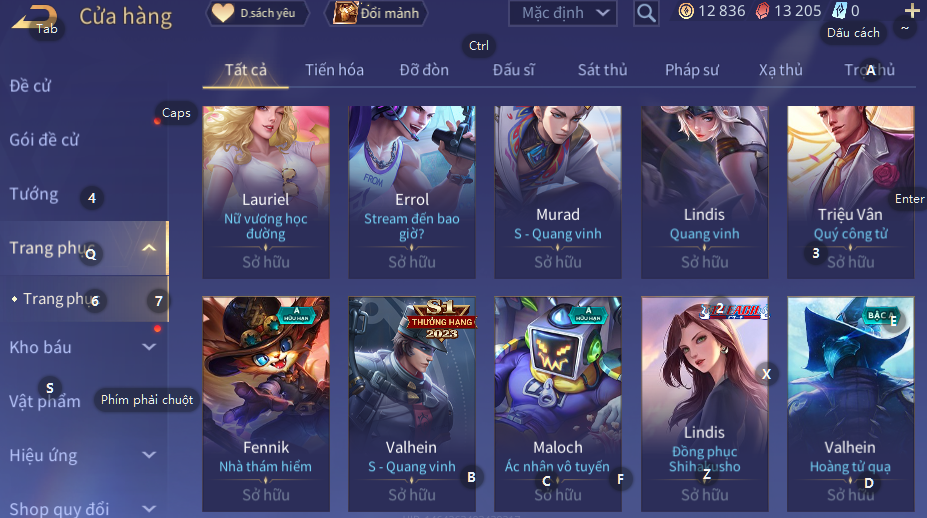Image resolution: width=927 pixels, height=518 pixels.
Task: Open the Mặc định sort dropdown
Action: pyautogui.click(x=563, y=13)
